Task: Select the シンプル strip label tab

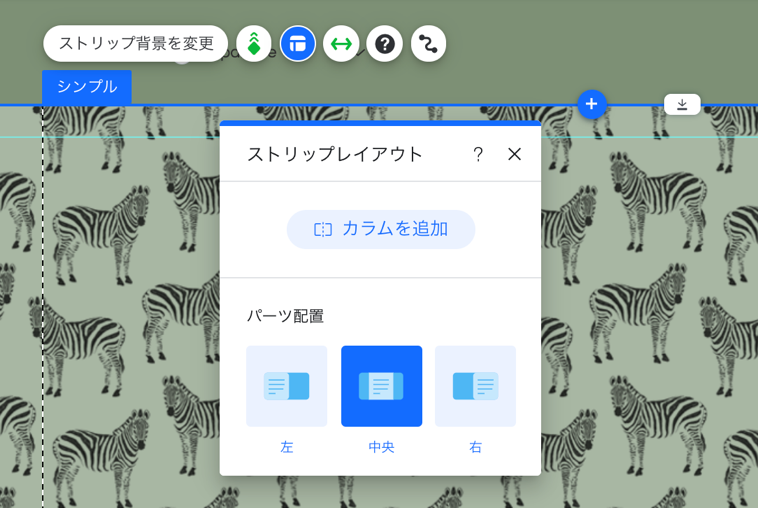Action: point(87,87)
